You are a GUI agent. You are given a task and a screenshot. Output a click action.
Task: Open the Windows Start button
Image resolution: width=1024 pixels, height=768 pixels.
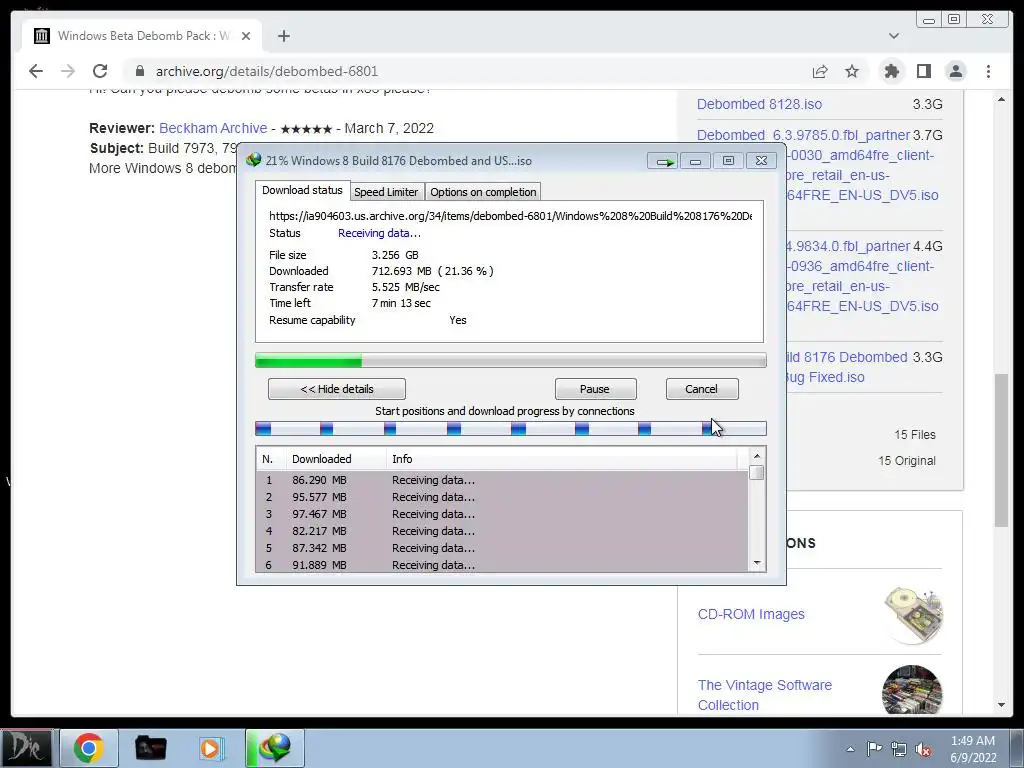(26, 748)
